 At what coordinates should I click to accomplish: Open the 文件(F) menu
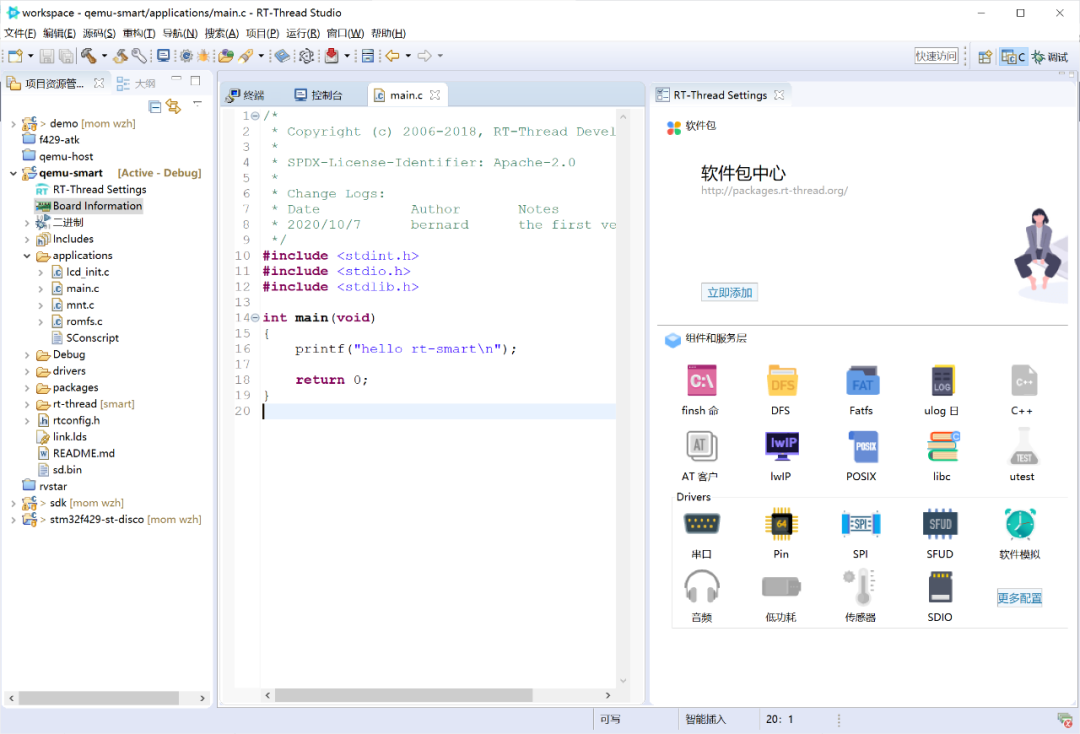[20, 33]
